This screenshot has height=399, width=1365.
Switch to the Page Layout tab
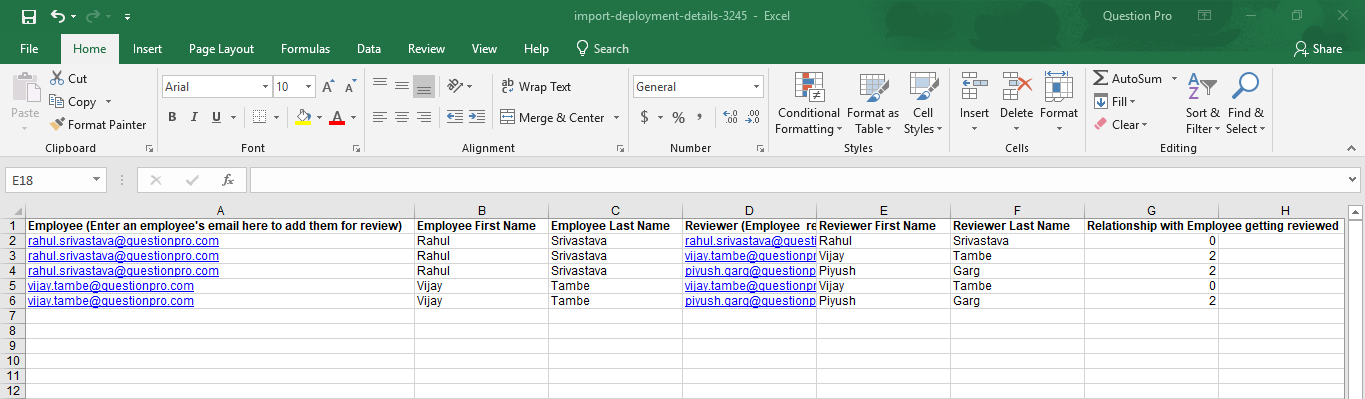click(221, 48)
